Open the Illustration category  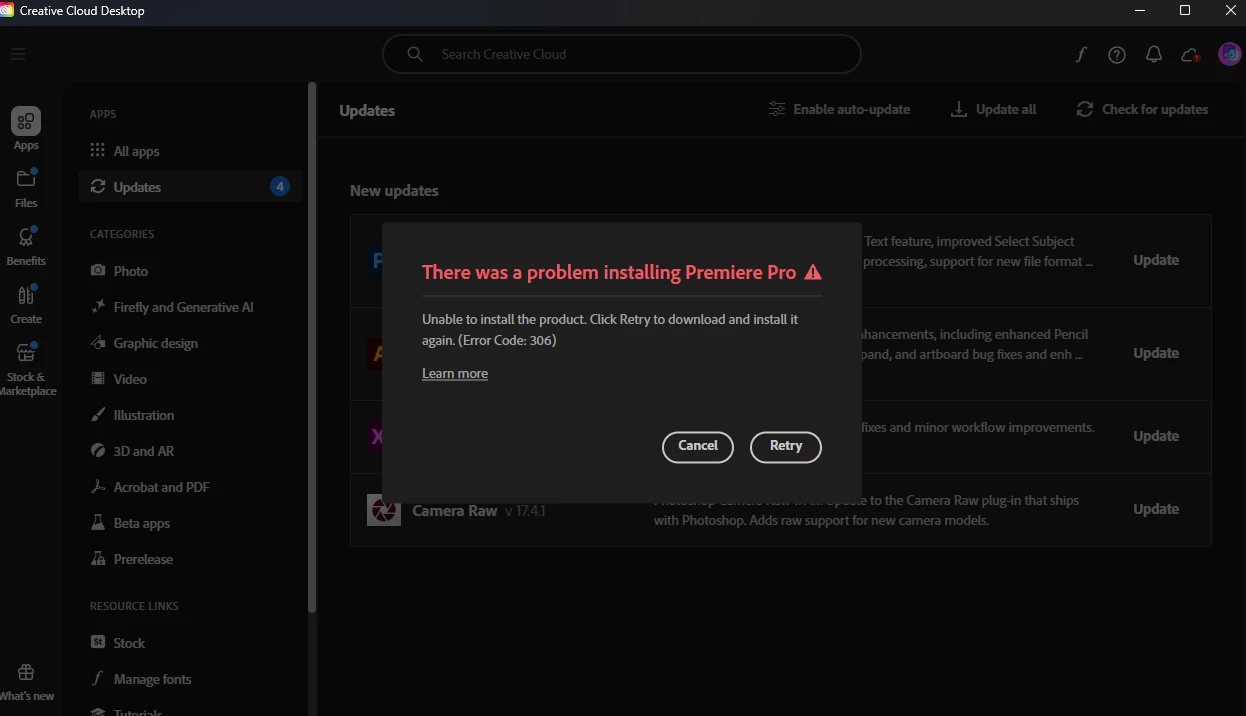tap(143, 415)
